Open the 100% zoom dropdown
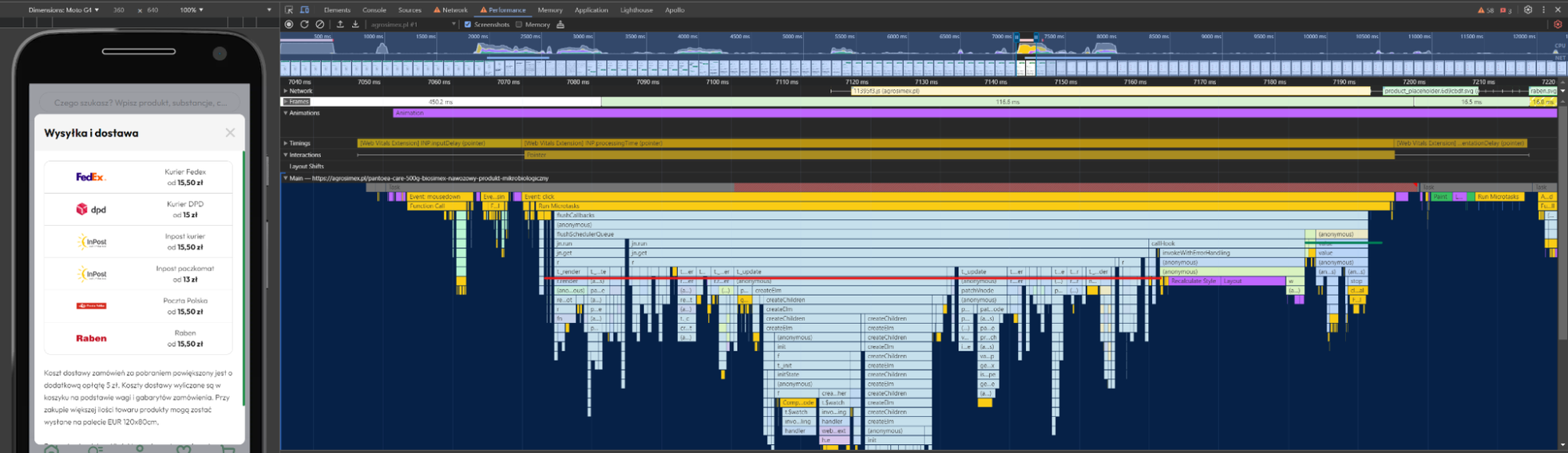1568x453 pixels. click(x=191, y=10)
